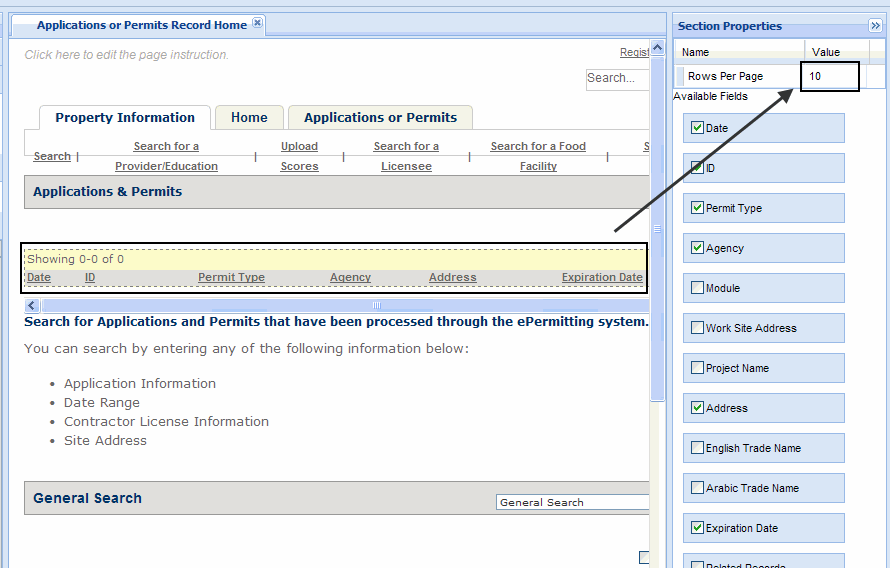Viewport: 890px width, 568px height.
Task: Open the Applications or Permits tab
Action: (x=380, y=118)
